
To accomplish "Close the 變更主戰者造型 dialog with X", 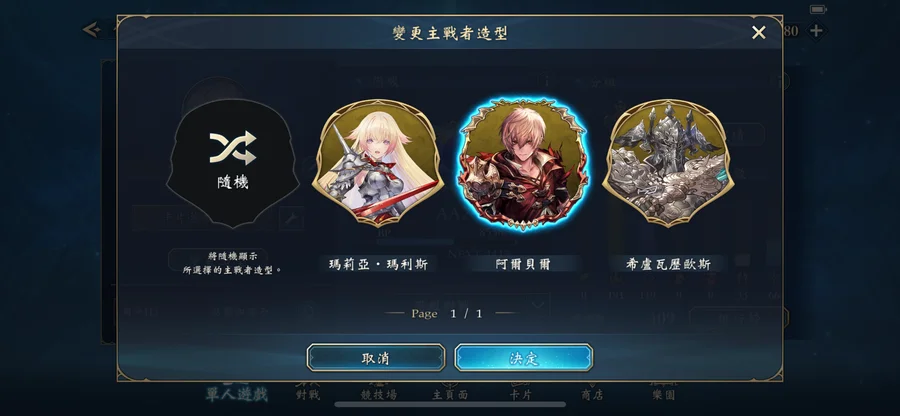I will (759, 33).
